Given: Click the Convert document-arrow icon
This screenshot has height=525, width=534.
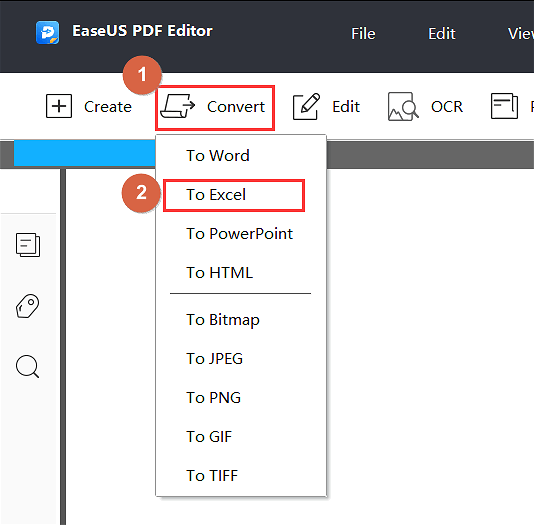Looking at the screenshot, I should click(x=177, y=106).
